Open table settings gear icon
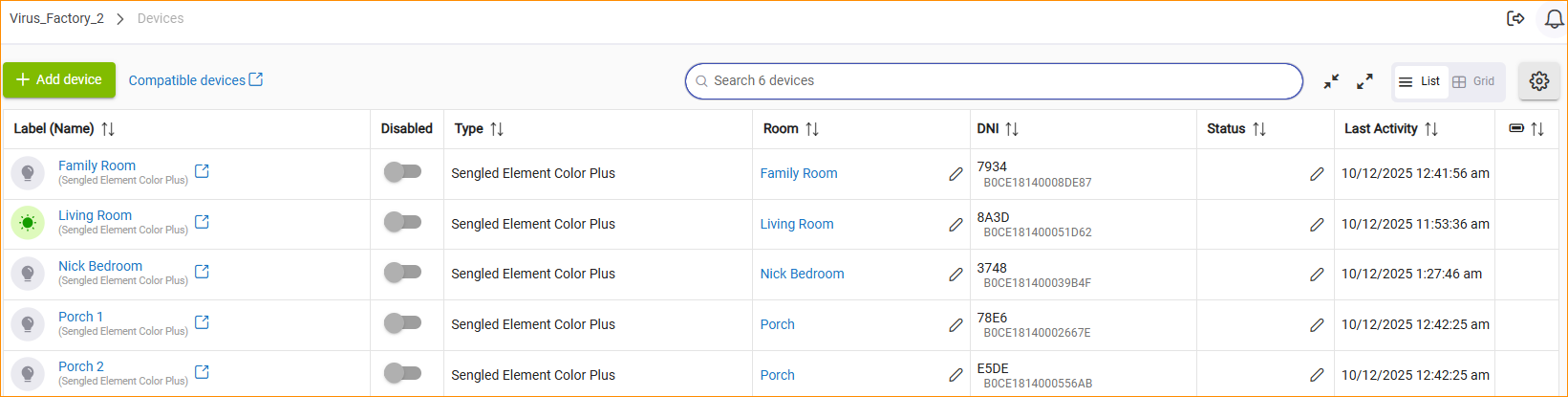Screen dimensions: 1568x397 [1538, 81]
